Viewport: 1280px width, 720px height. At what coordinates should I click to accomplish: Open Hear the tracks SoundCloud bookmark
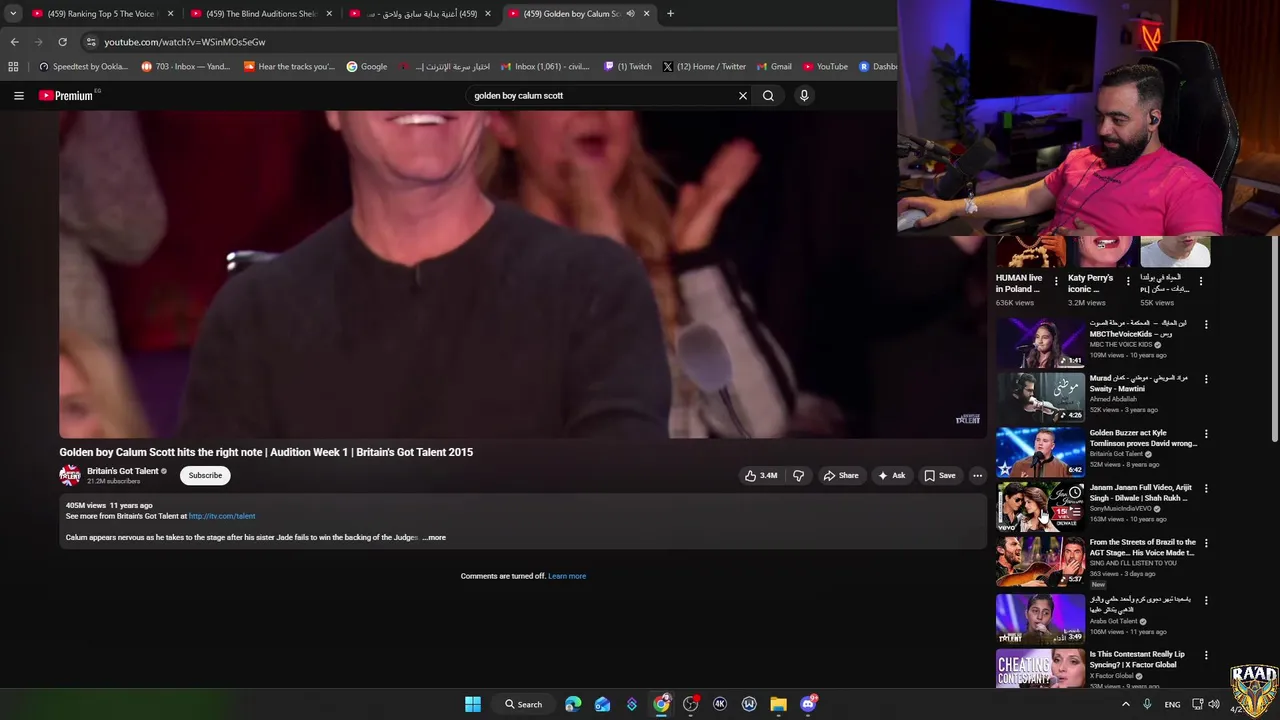pyautogui.click(x=290, y=67)
